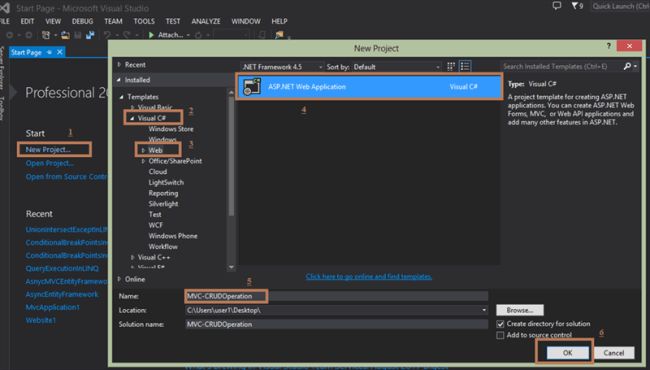
Task: Click the New Project dialog help question mark
Action: pos(609,46)
